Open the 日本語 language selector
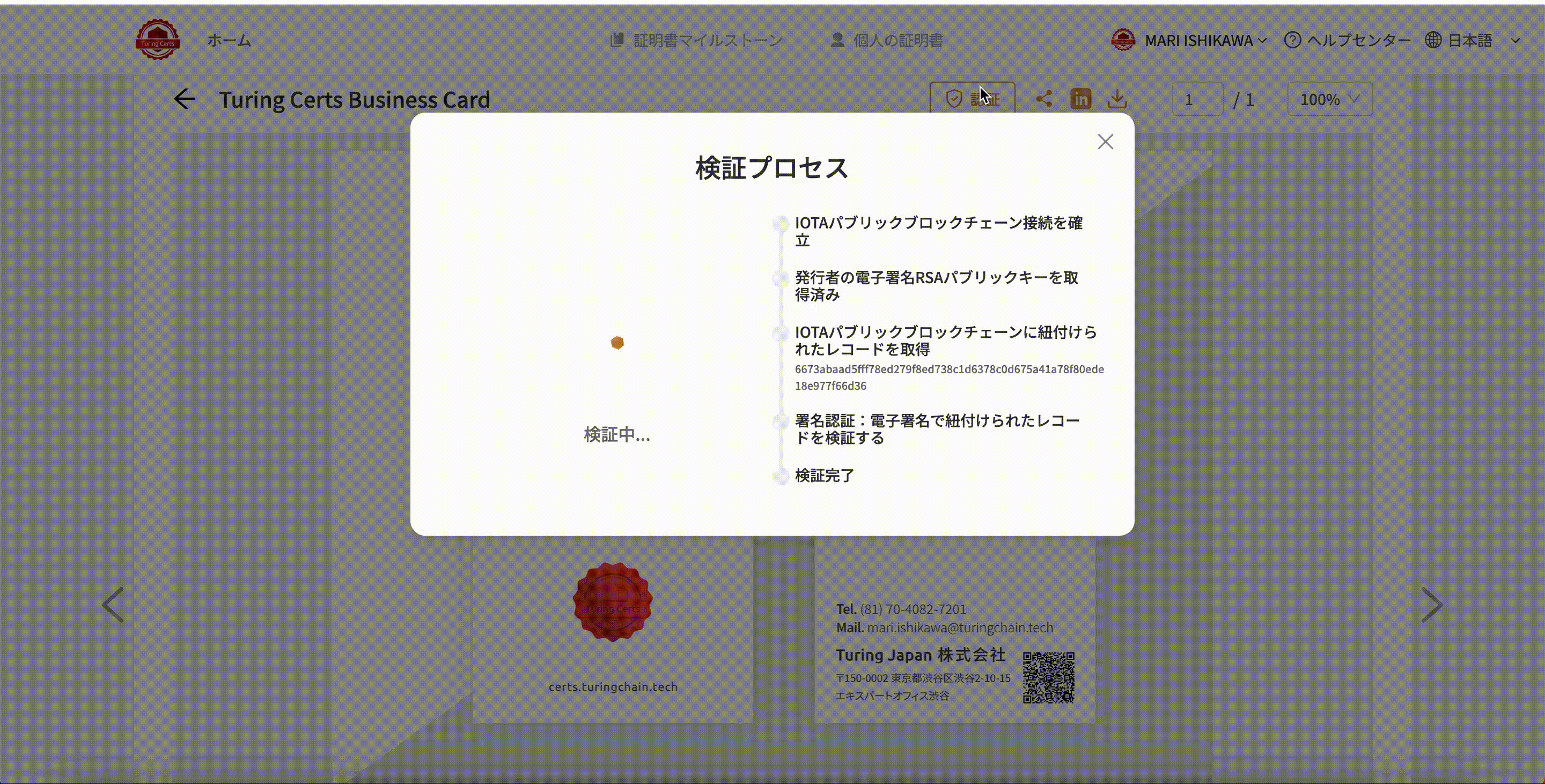The image size is (1545, 784). coord(1469,40)
